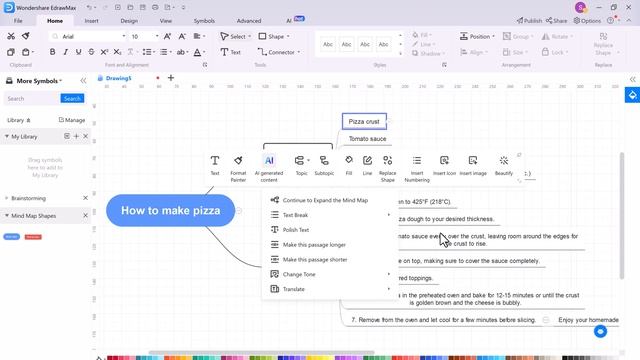Screen dimensions: 640x360
Task: Click Topic icon in floating toolbar
Action: (301, 165)
